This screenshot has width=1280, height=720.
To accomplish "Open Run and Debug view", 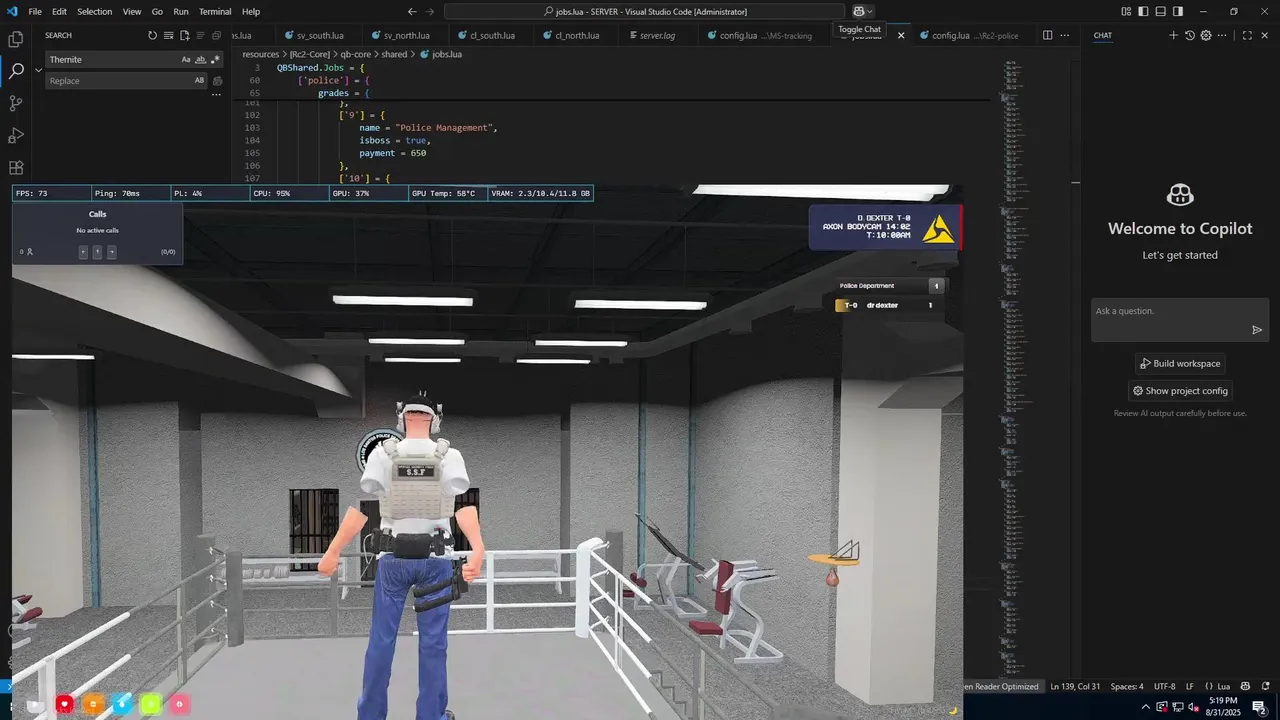I will (x=16, y=135).
